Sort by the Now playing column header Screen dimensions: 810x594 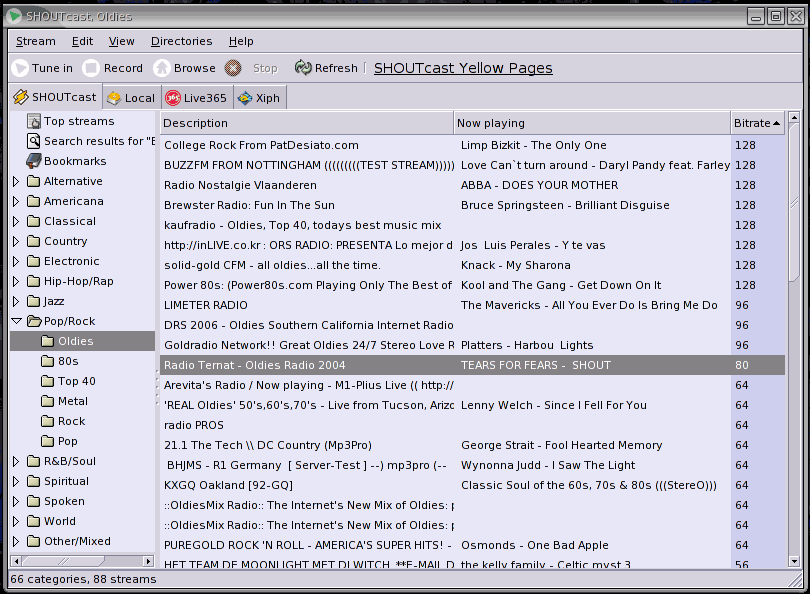[592, 123]
